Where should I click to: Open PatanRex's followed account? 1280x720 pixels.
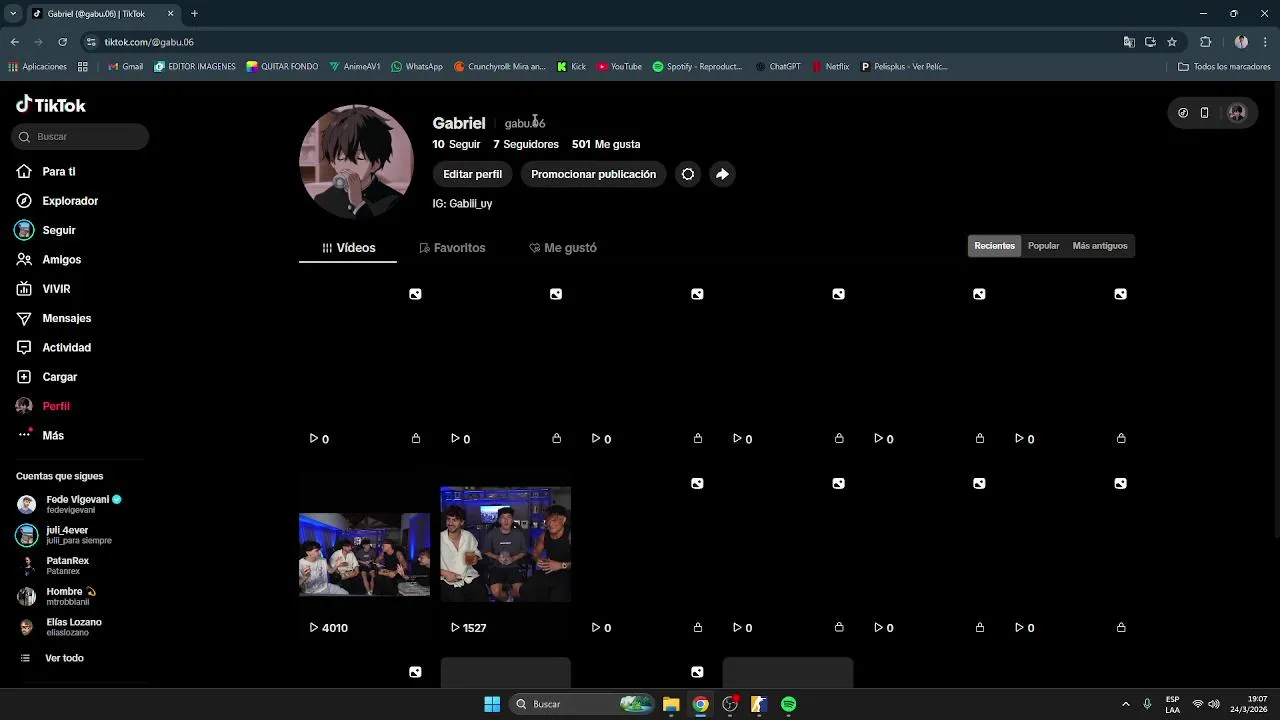53,566
